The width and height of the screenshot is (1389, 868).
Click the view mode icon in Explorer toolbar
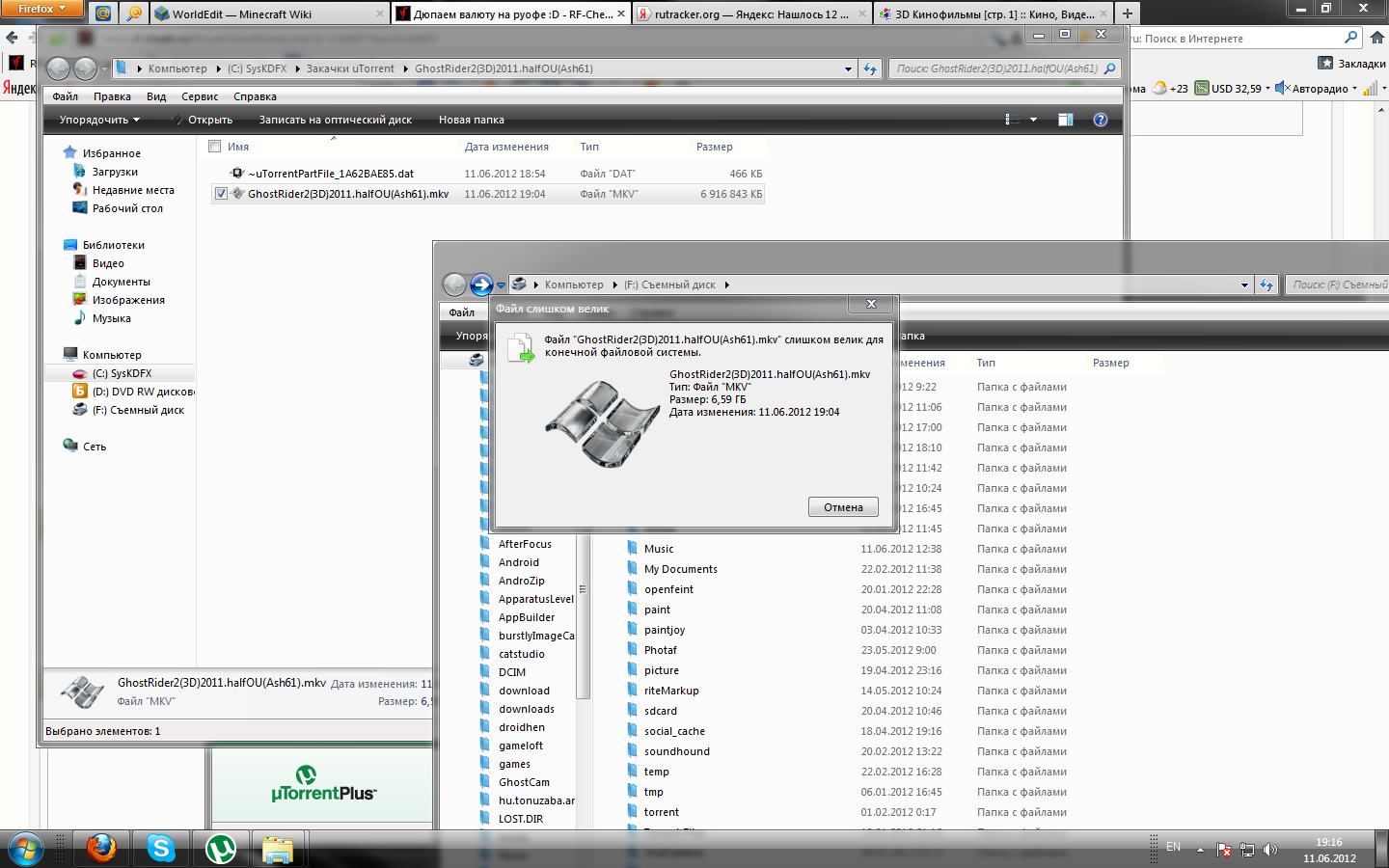(1012, 120)
